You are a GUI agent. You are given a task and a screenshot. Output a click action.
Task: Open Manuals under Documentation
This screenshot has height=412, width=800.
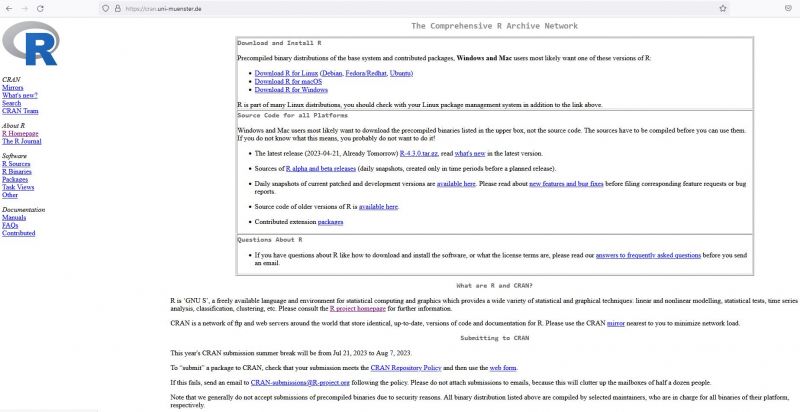[x=14, y=217]
